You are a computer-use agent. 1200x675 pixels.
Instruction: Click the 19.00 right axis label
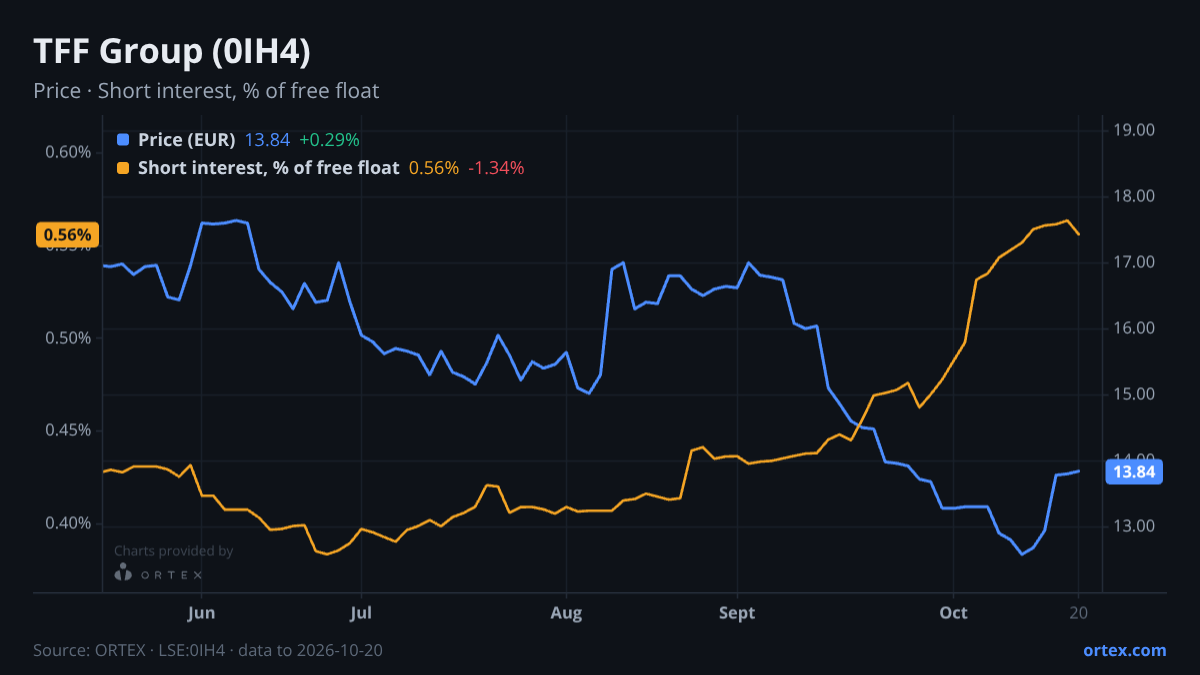(1135, 130)
